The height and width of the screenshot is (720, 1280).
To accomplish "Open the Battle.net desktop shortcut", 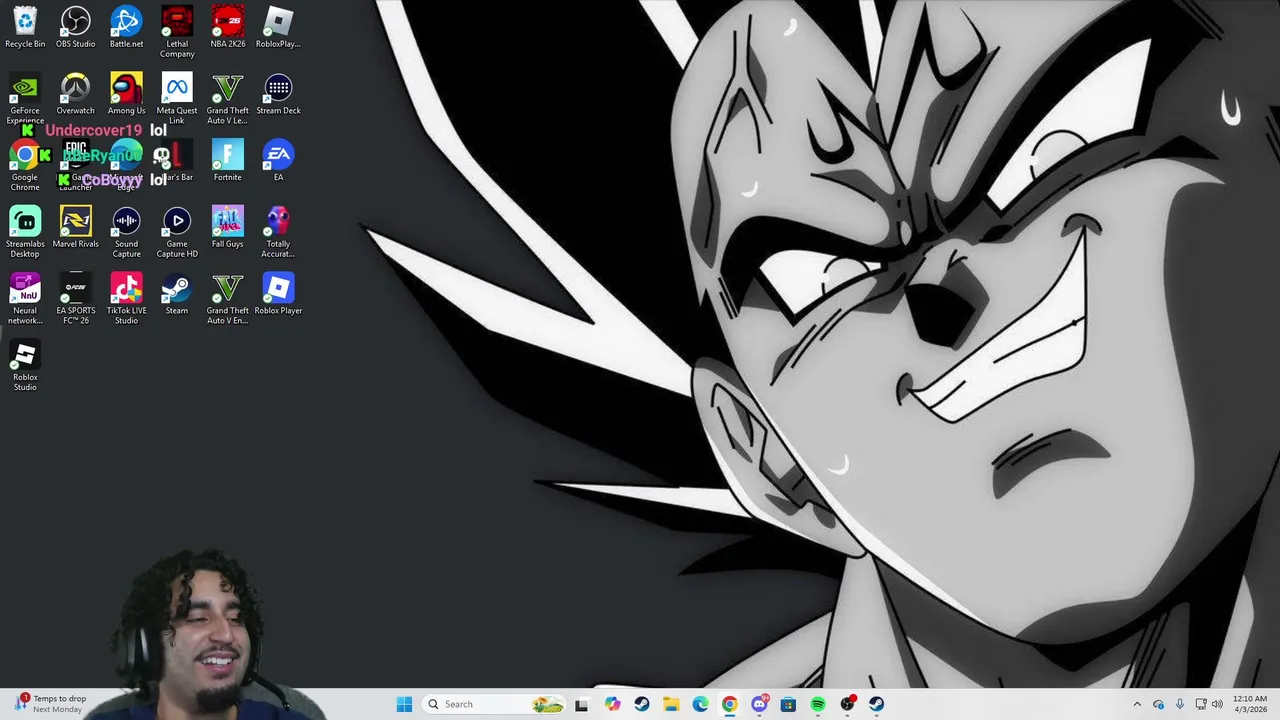I will pyautogui.click(x=126, y=28).
